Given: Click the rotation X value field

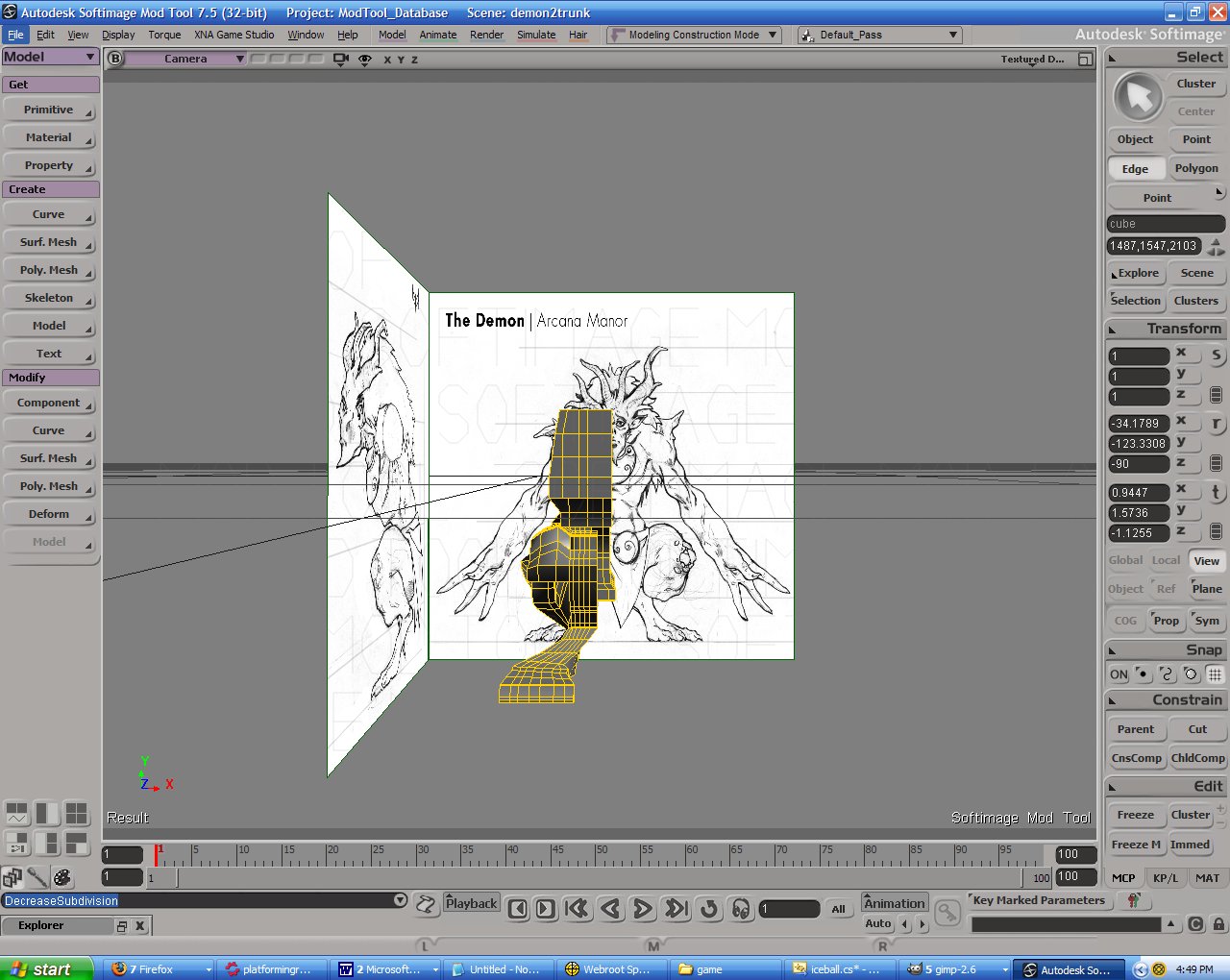Looking at the screenshot, I should [1139, 424].
